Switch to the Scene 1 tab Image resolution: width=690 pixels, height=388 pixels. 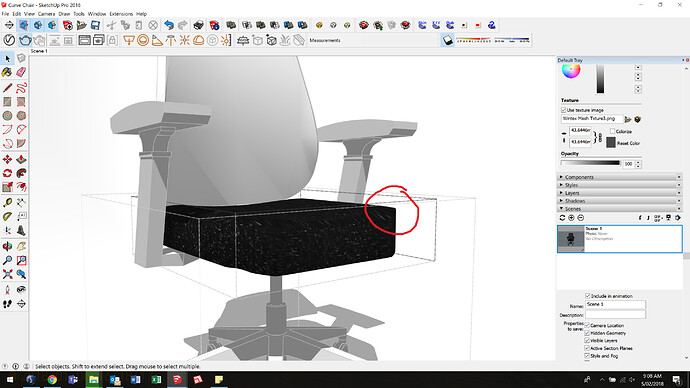click(39, 51)
